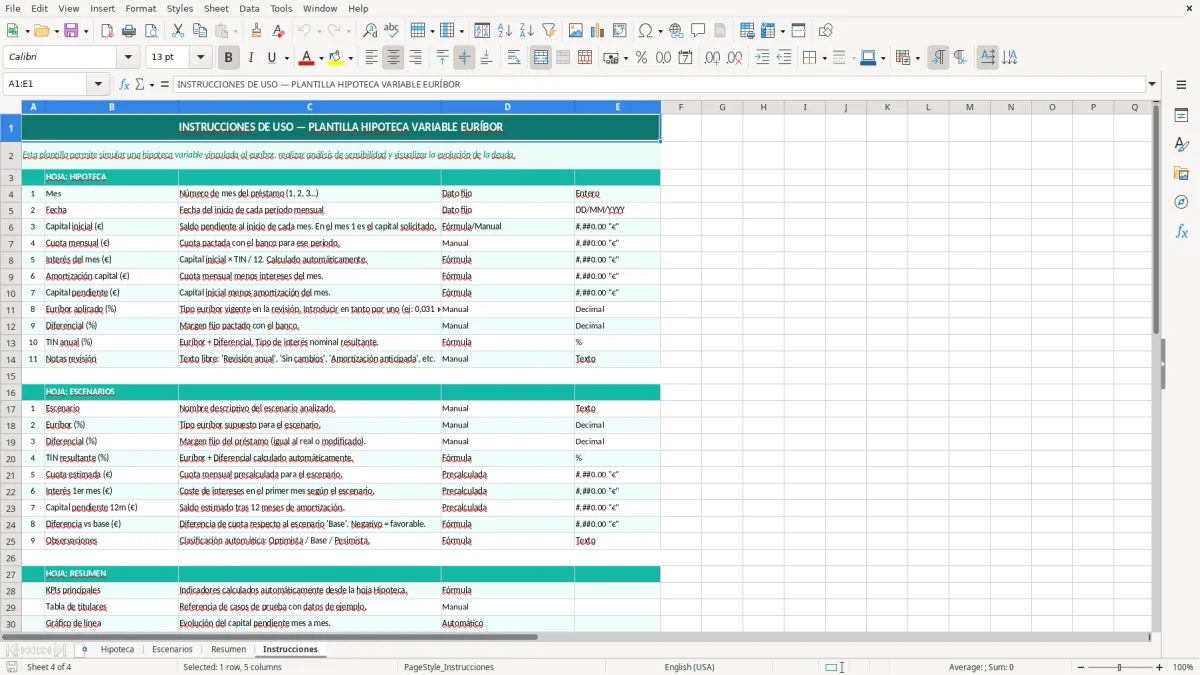The width and height of the screenshot is (1200, 675).
Task: Open the Tools menu
Action: [x=281, y=8]
